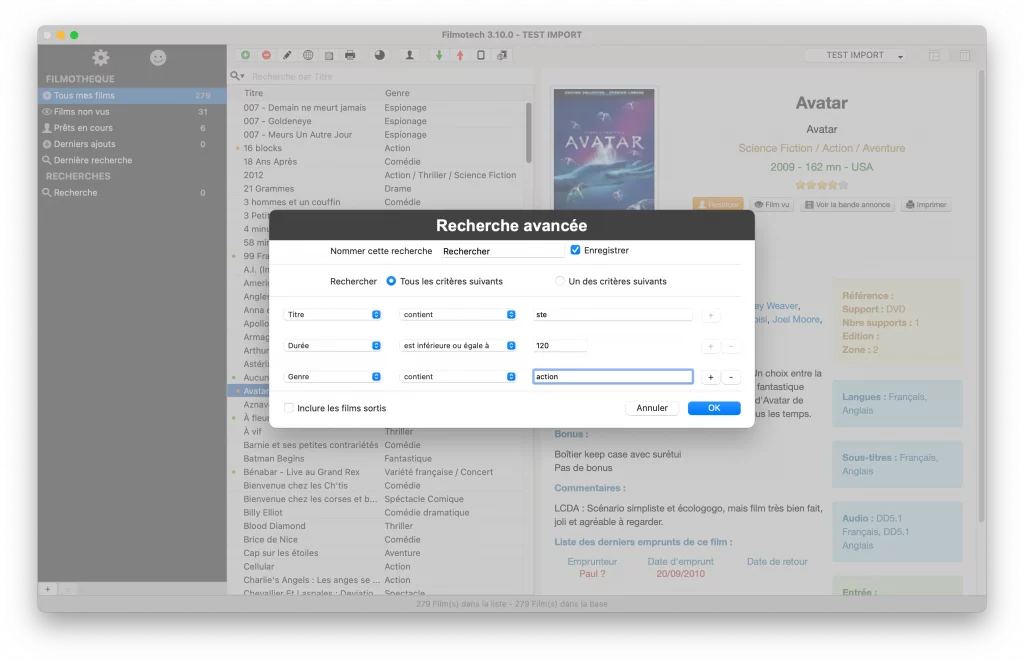
Task: Select 'Films non vus' in the sidebar
Action: (82, 112)
